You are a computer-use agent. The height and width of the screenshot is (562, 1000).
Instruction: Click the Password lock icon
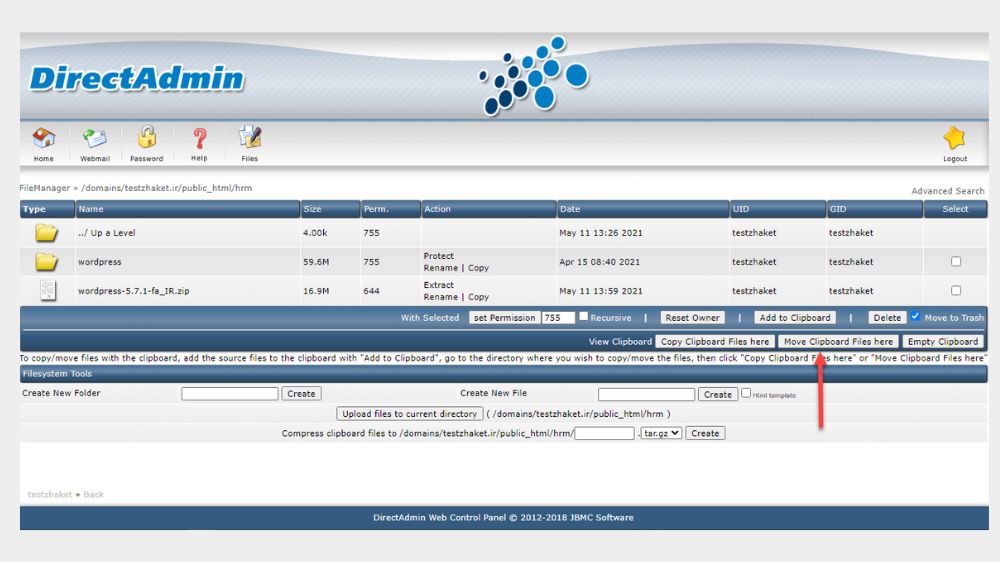click(x=147, y=137)
